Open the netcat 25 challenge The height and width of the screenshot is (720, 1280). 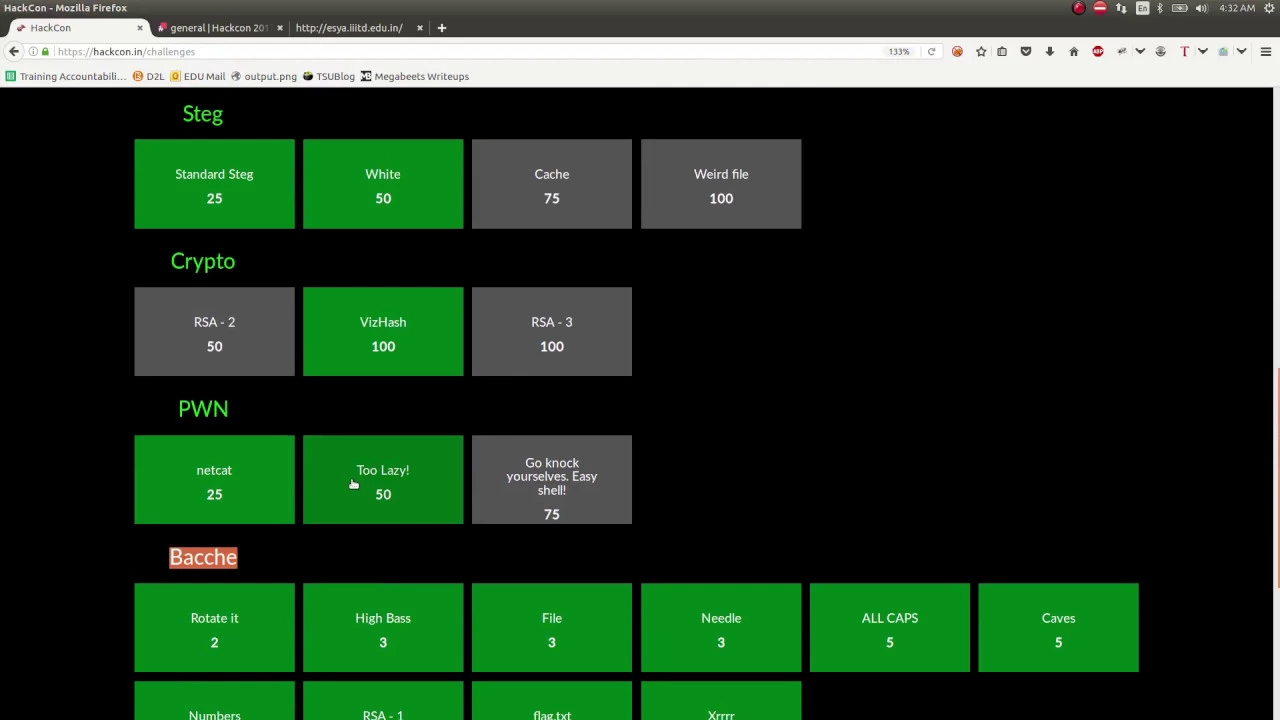[x=214, y=480]
